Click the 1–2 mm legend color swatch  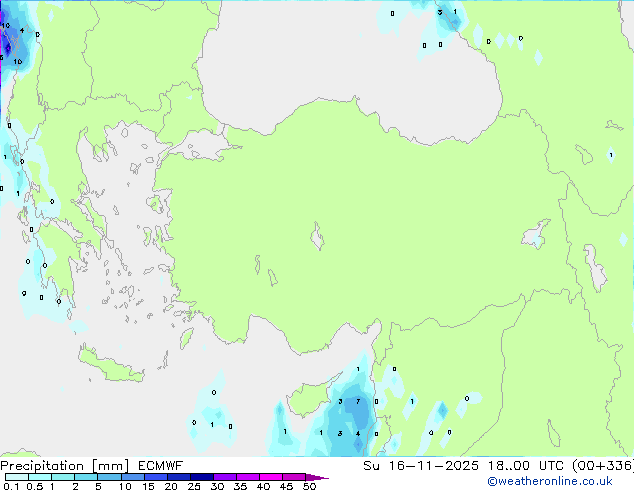pyautogui.click(x=63, y=477)
